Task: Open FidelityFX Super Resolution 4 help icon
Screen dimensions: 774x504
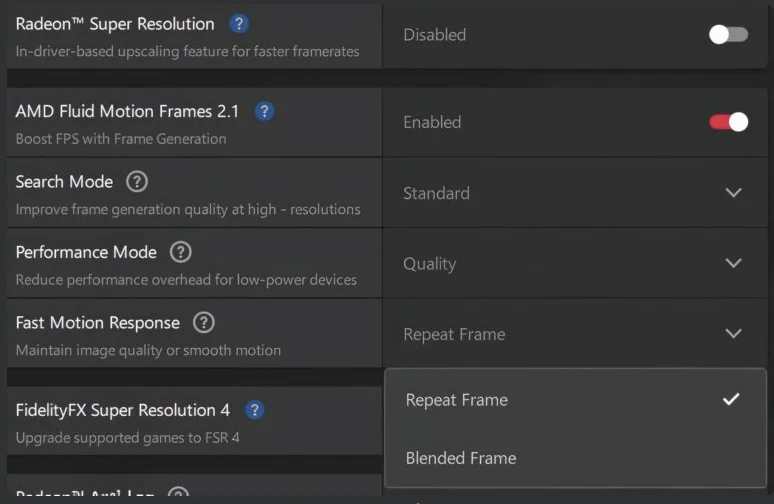Action: [x=254, y=410]
